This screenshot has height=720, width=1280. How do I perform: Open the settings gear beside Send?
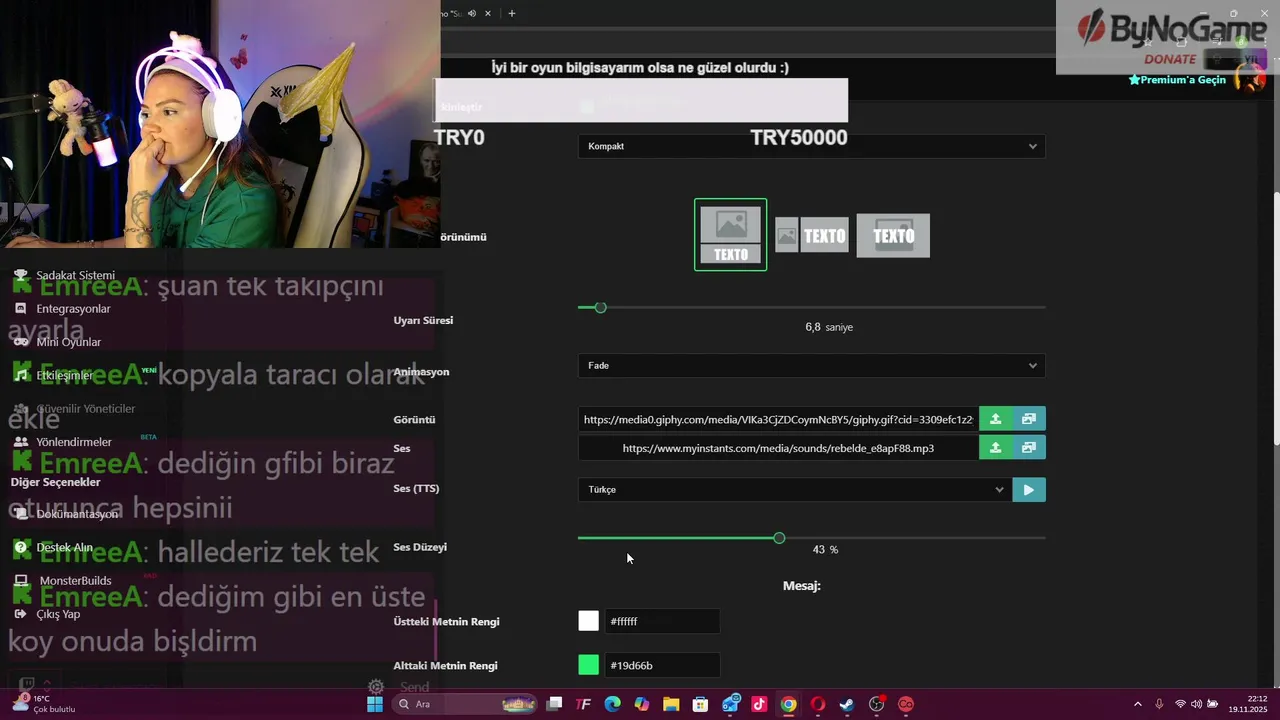376,687
